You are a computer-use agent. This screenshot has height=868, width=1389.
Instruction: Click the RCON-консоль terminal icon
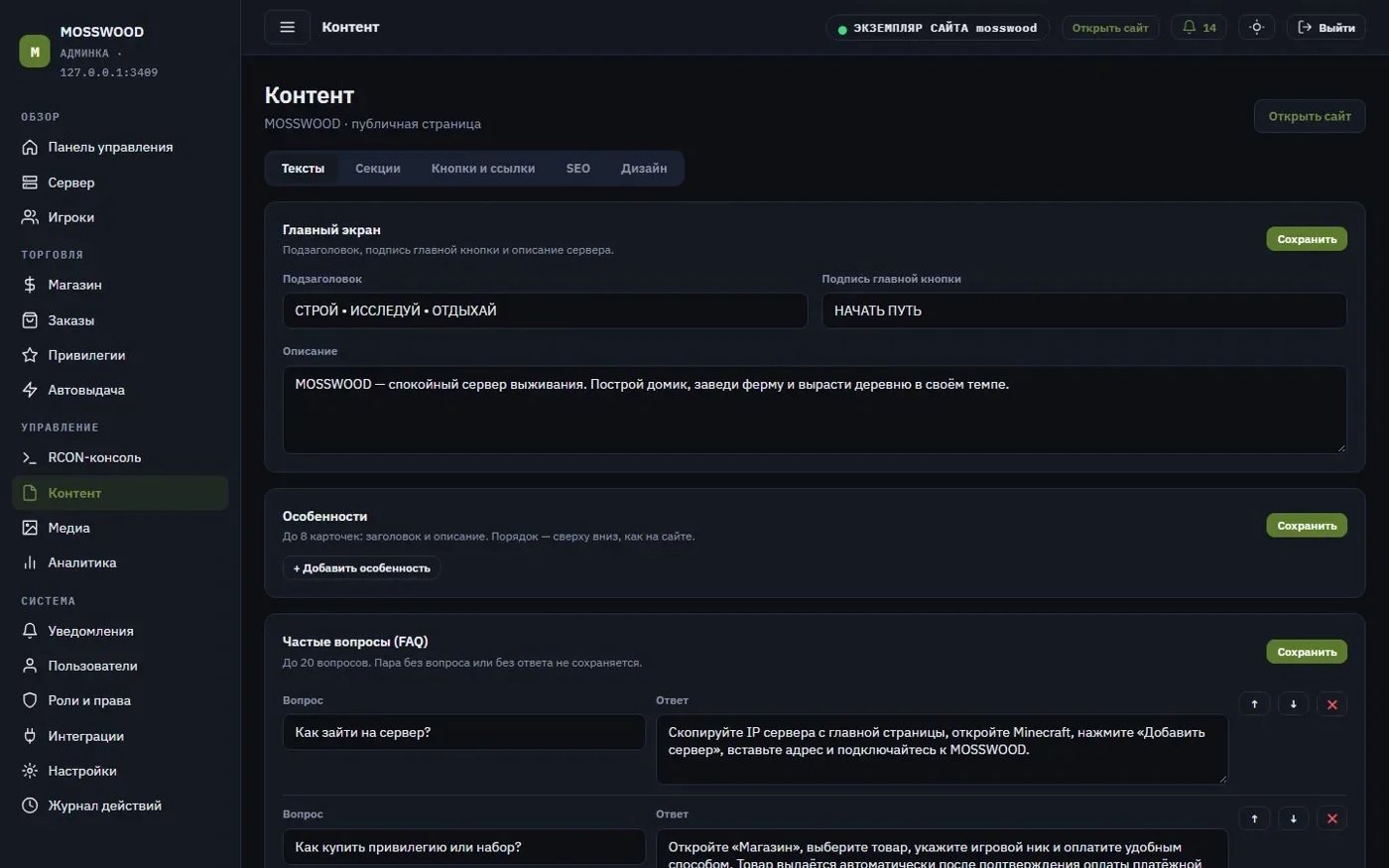30,457
